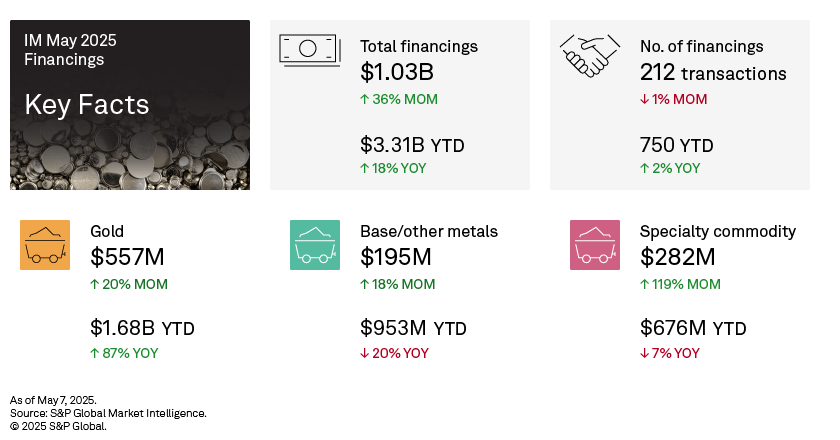Select the orange Gold mine cart icon
Image resolution: width=840 pixels, height=440 pixels.
(x=45, y=245)
